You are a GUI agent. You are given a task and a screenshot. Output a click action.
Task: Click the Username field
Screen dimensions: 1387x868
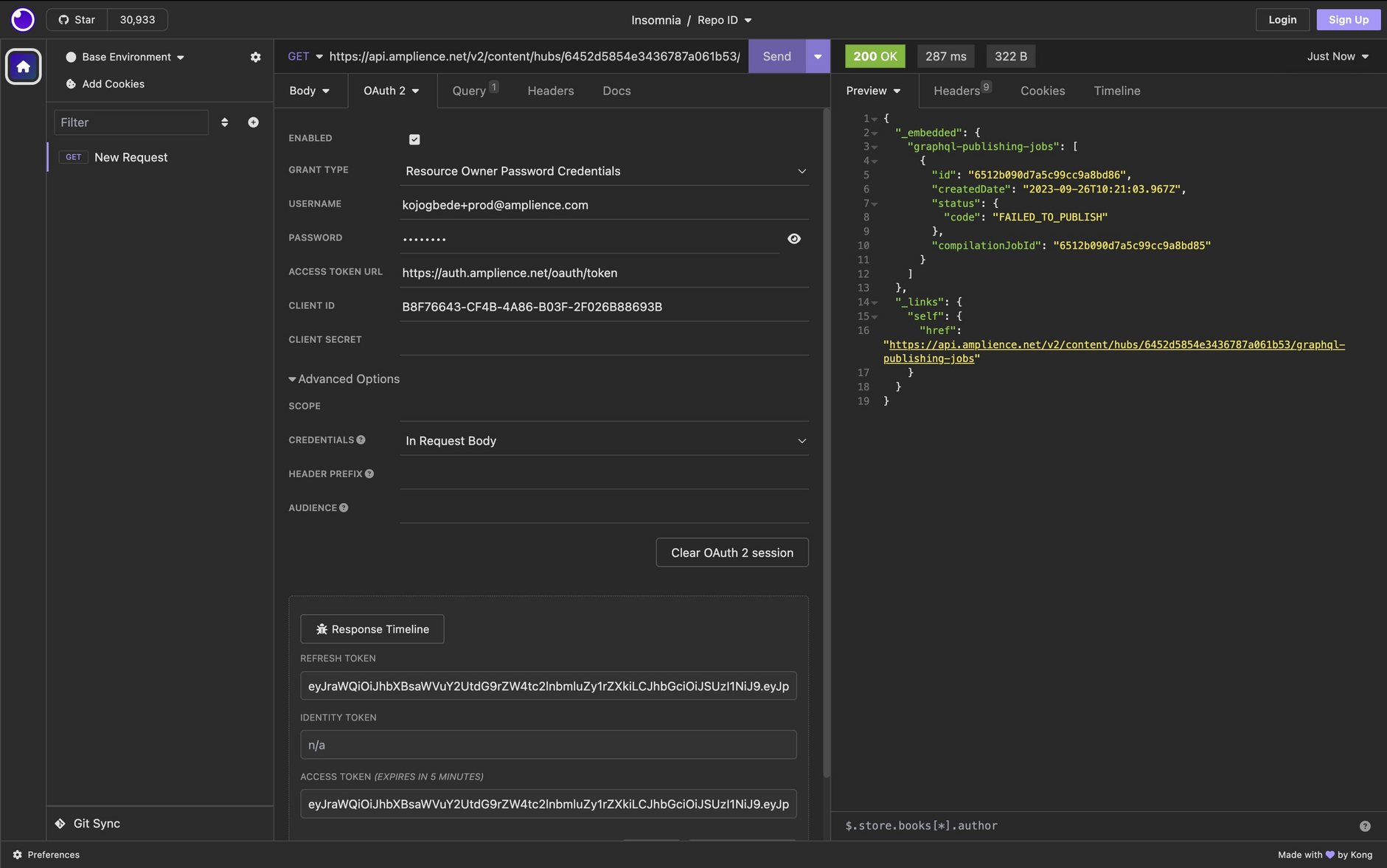pyautogui.click(x=605, y=205)
